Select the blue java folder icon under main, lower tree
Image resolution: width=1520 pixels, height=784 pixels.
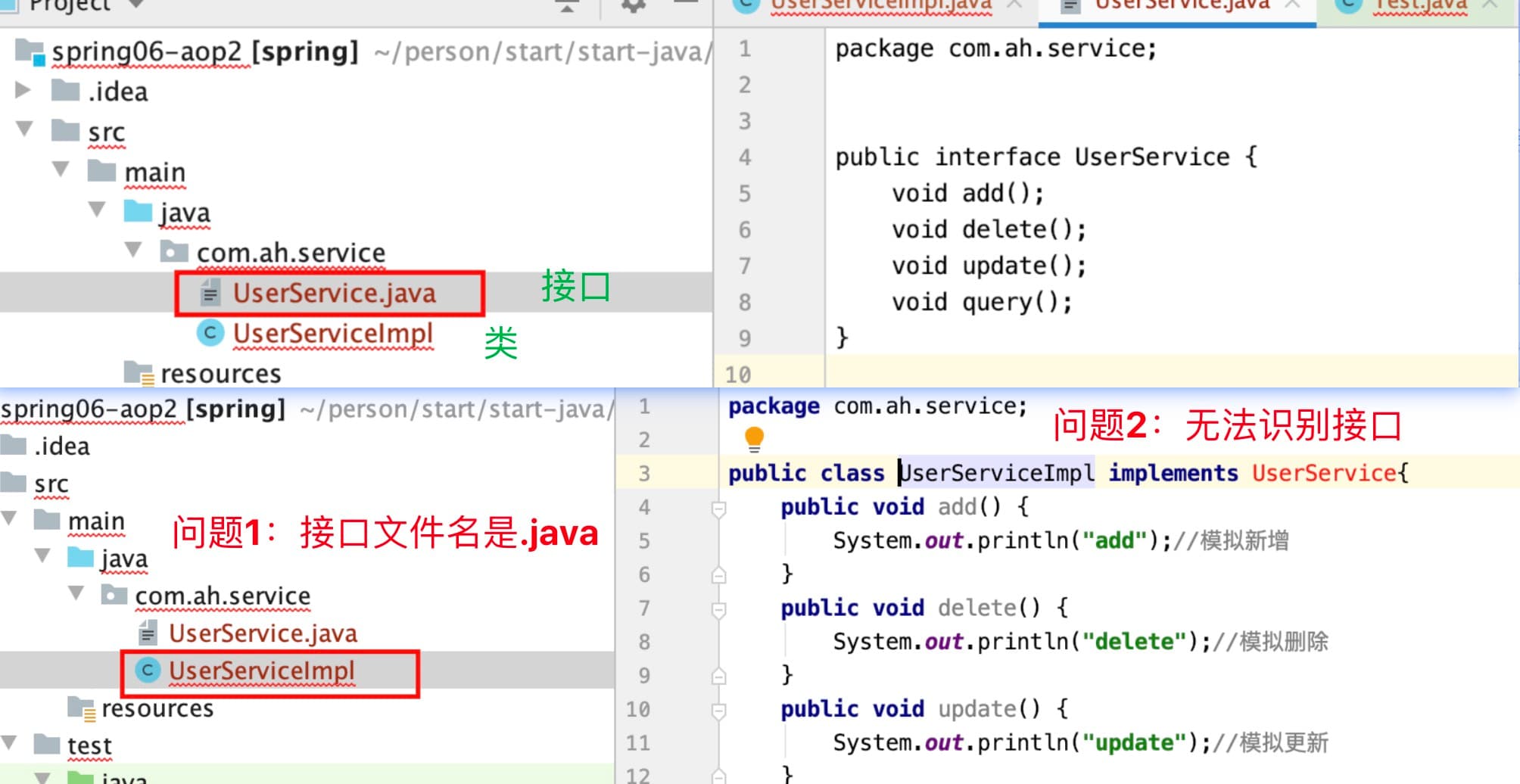[x=81, y=558]
